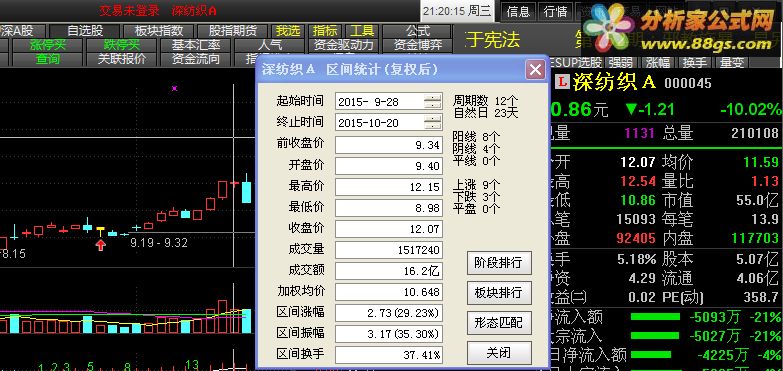Click the green bar next to -5093万
The height and width of the screenshot is (371, 783).
pyautogui.click(x=655, y=317)
